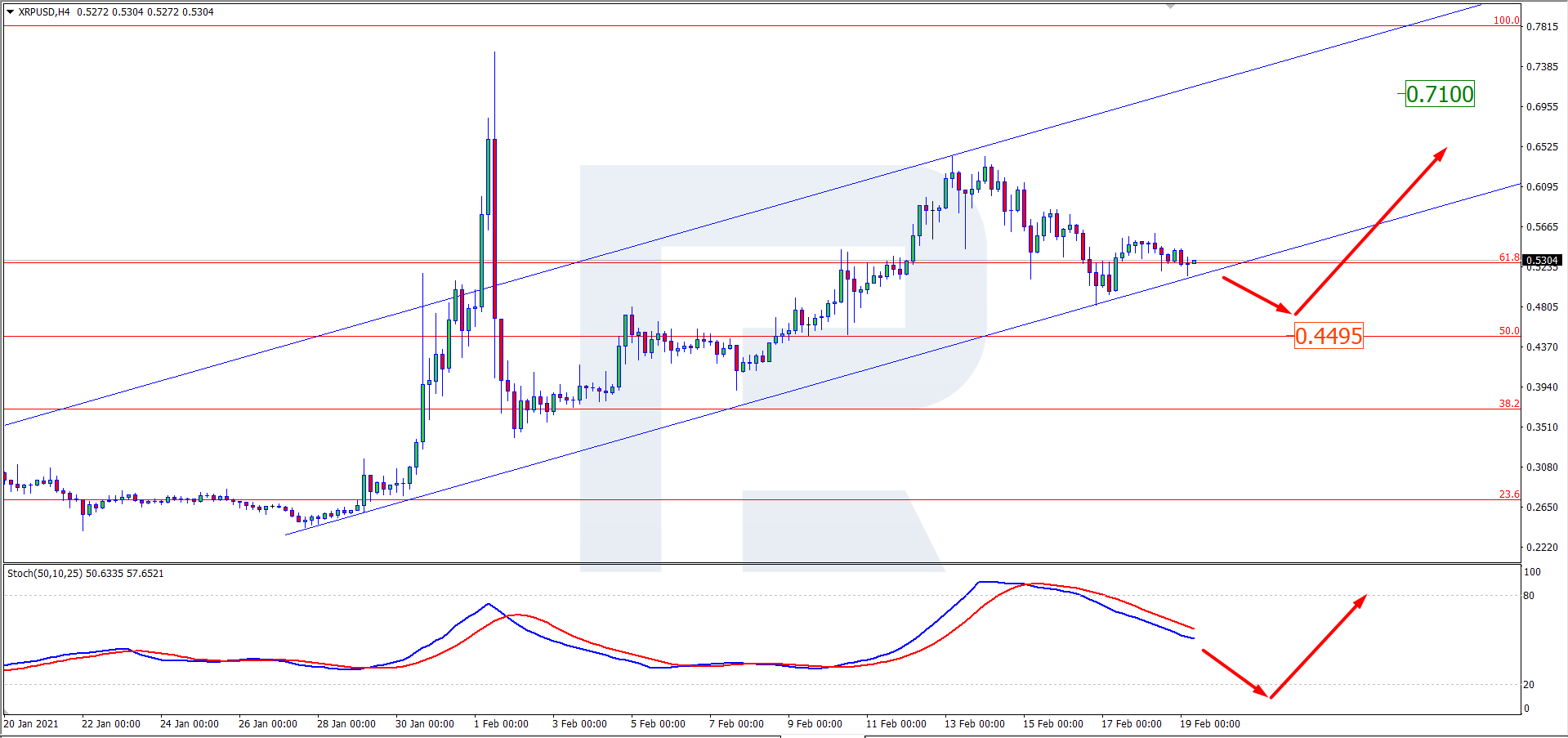
Task: Click the Stoch(50,10,25) indicator label
Action: (x=85, y=574)
